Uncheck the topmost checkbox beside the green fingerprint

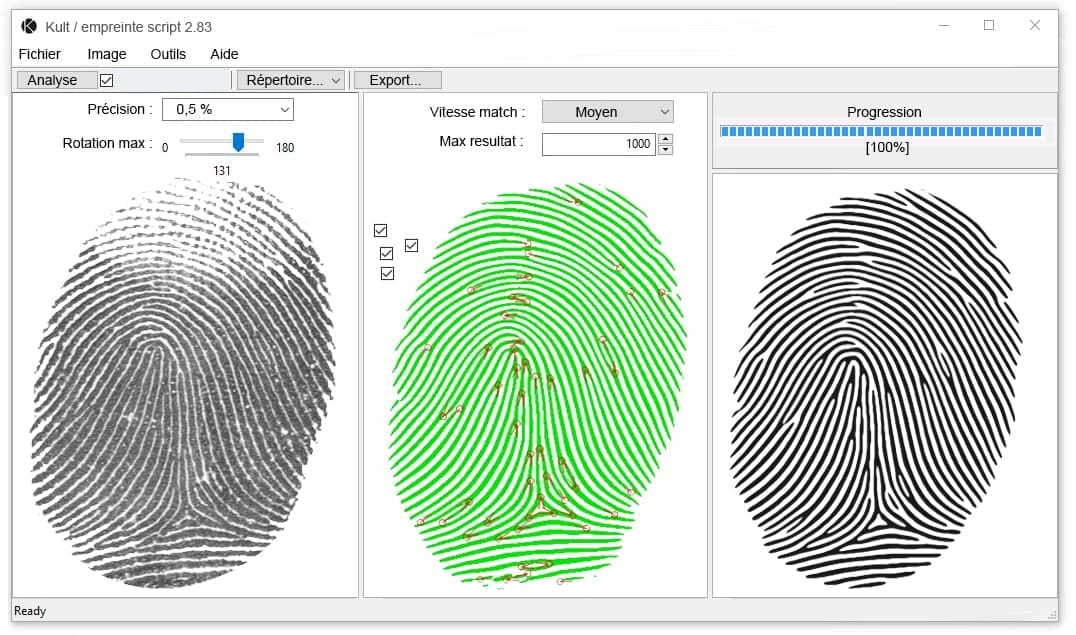tap(380, 230)
